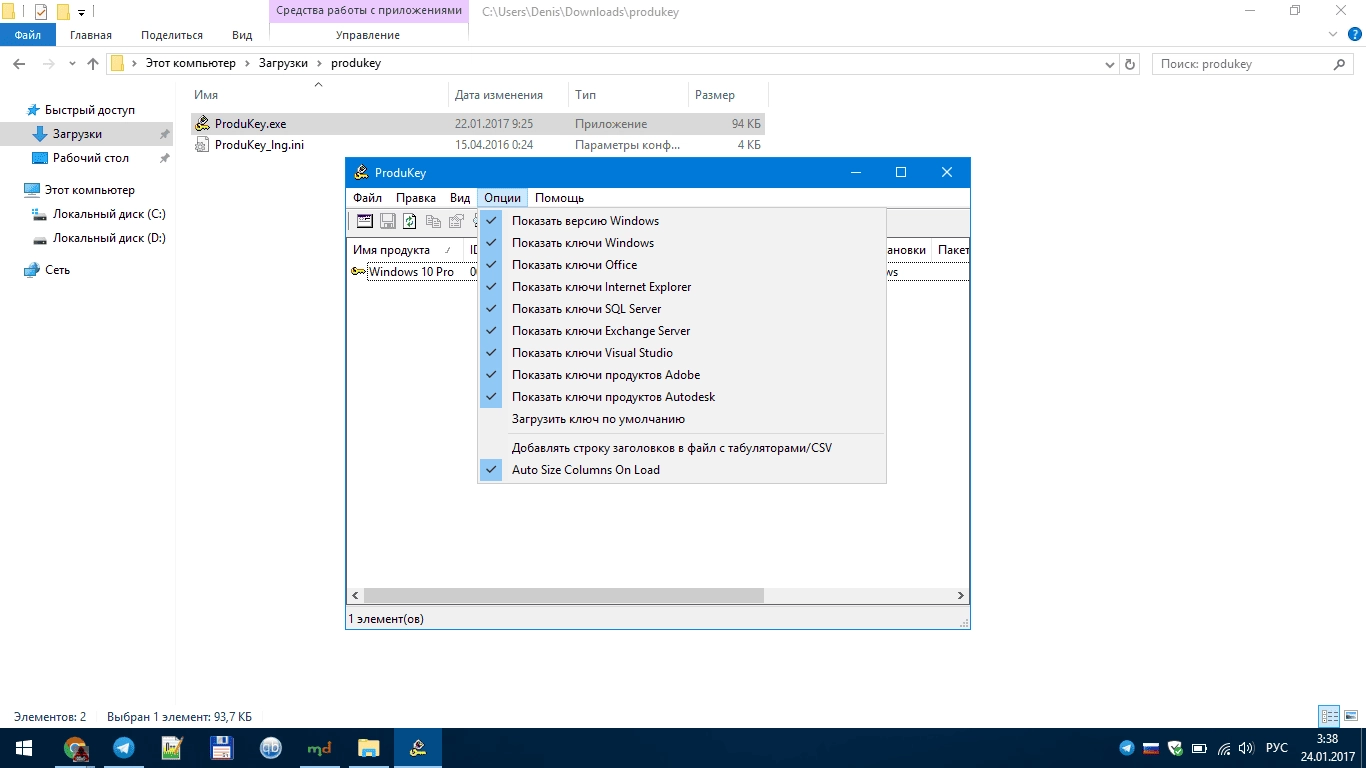Select the ProduKey.exe file icon in Explorer
This screenshot has width=1366, height=768.
click(203, 124)
